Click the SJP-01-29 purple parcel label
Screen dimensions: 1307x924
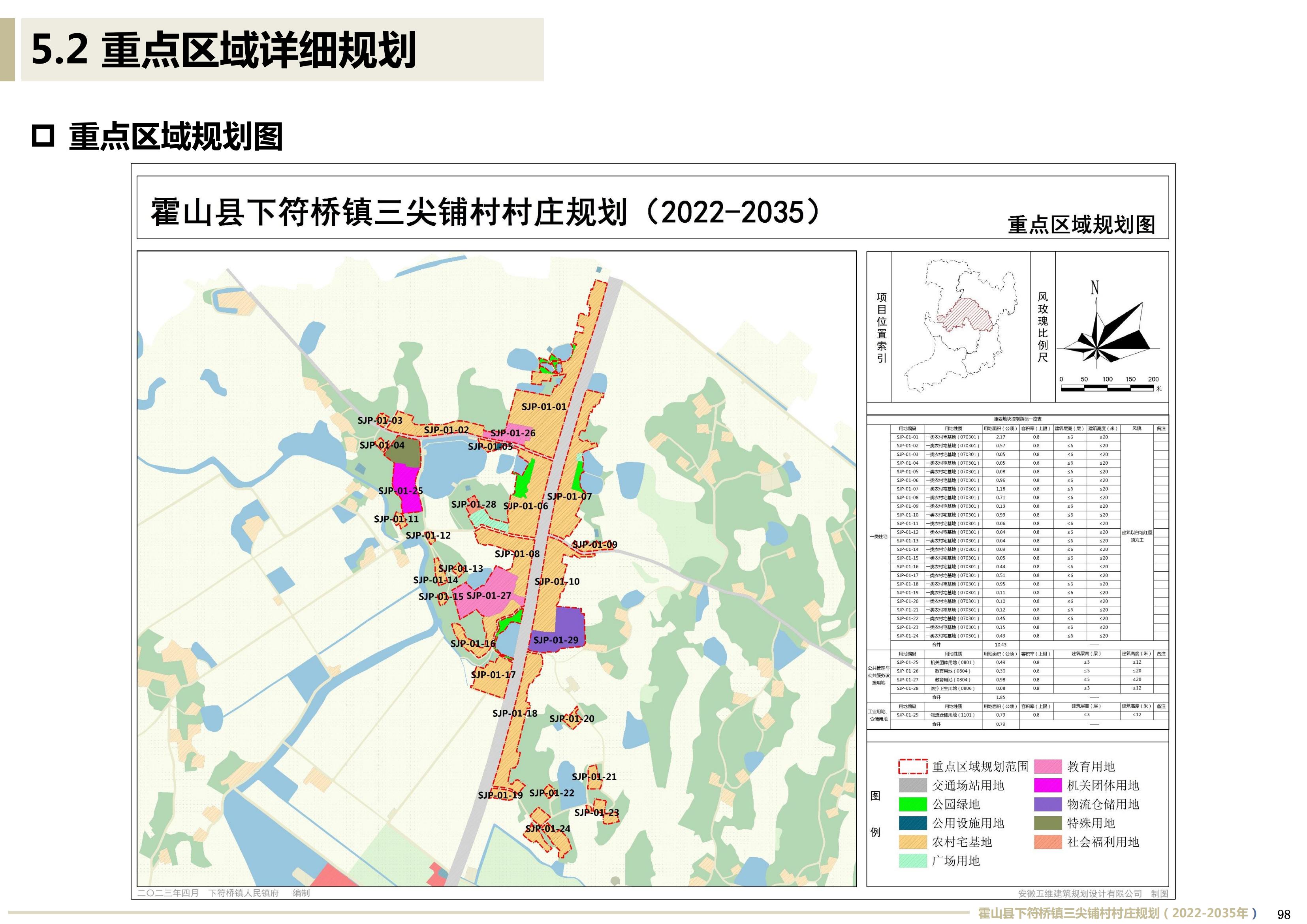coord(556,640)
